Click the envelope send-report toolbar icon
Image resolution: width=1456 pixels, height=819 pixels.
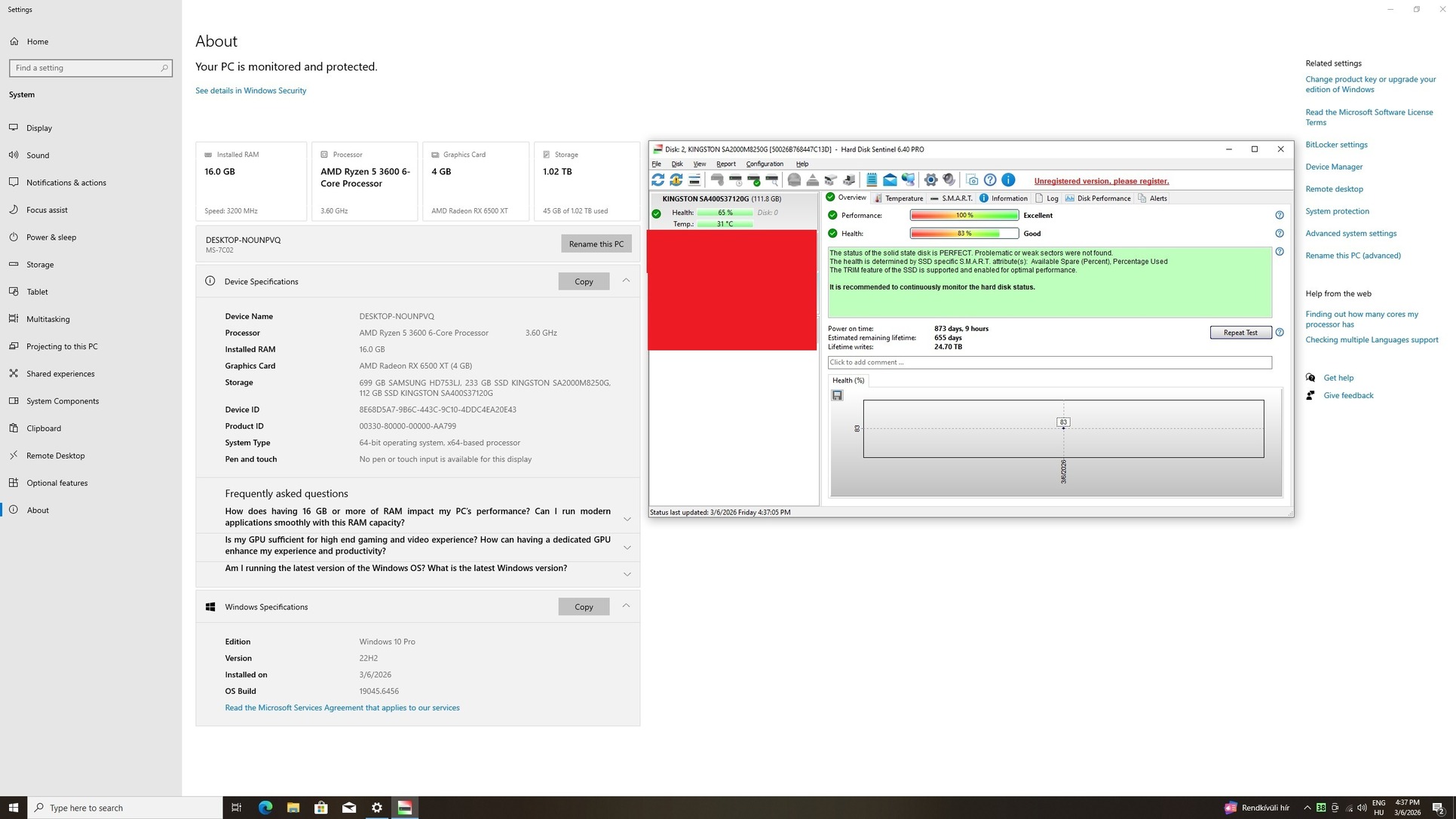(x=890, y=180)
